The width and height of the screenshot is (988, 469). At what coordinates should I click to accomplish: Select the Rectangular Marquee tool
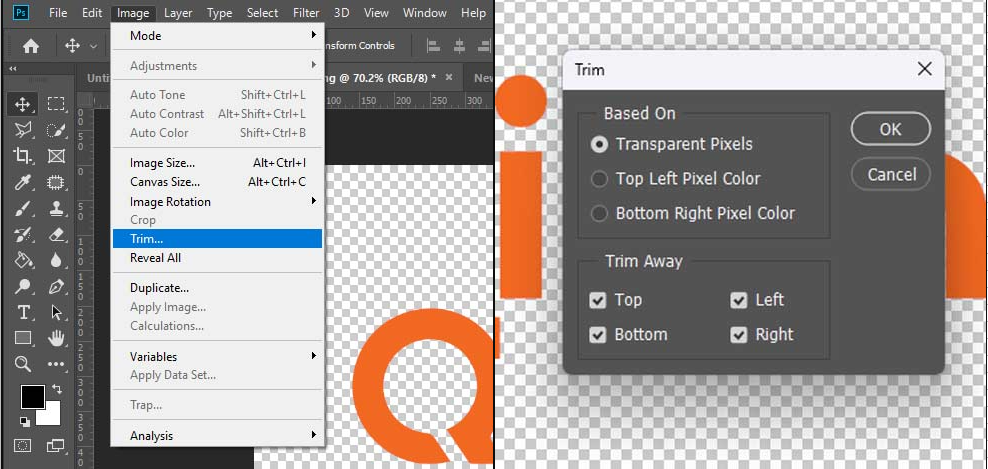(56, 104)
